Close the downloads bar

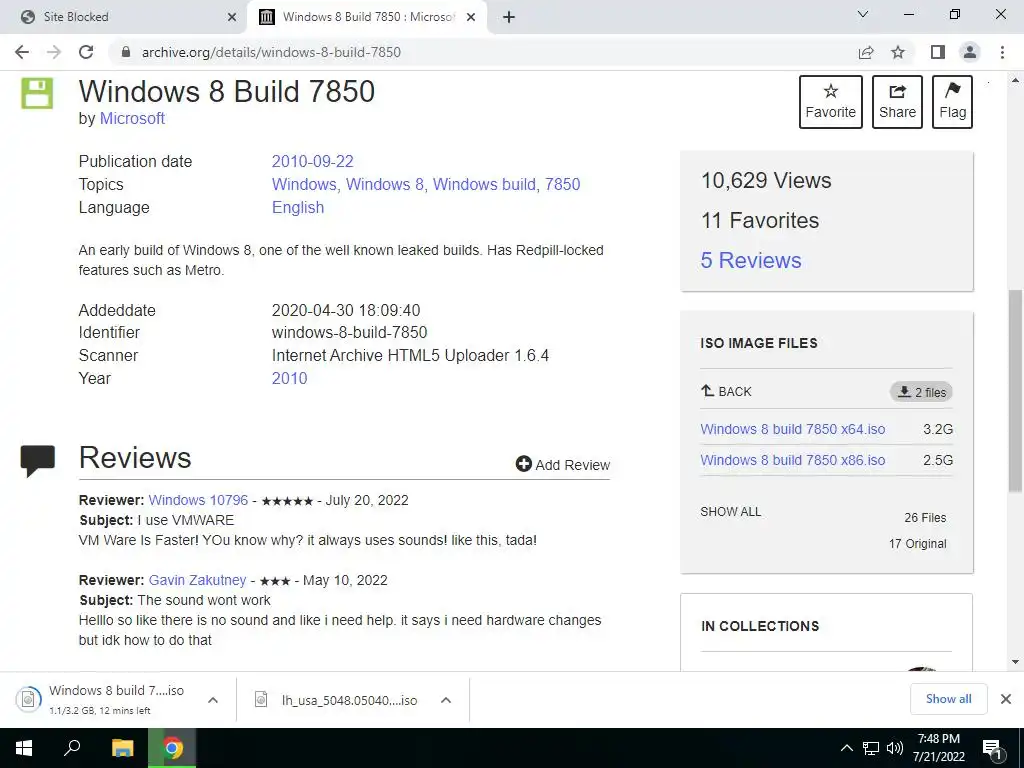click(x=1006, y=699)
